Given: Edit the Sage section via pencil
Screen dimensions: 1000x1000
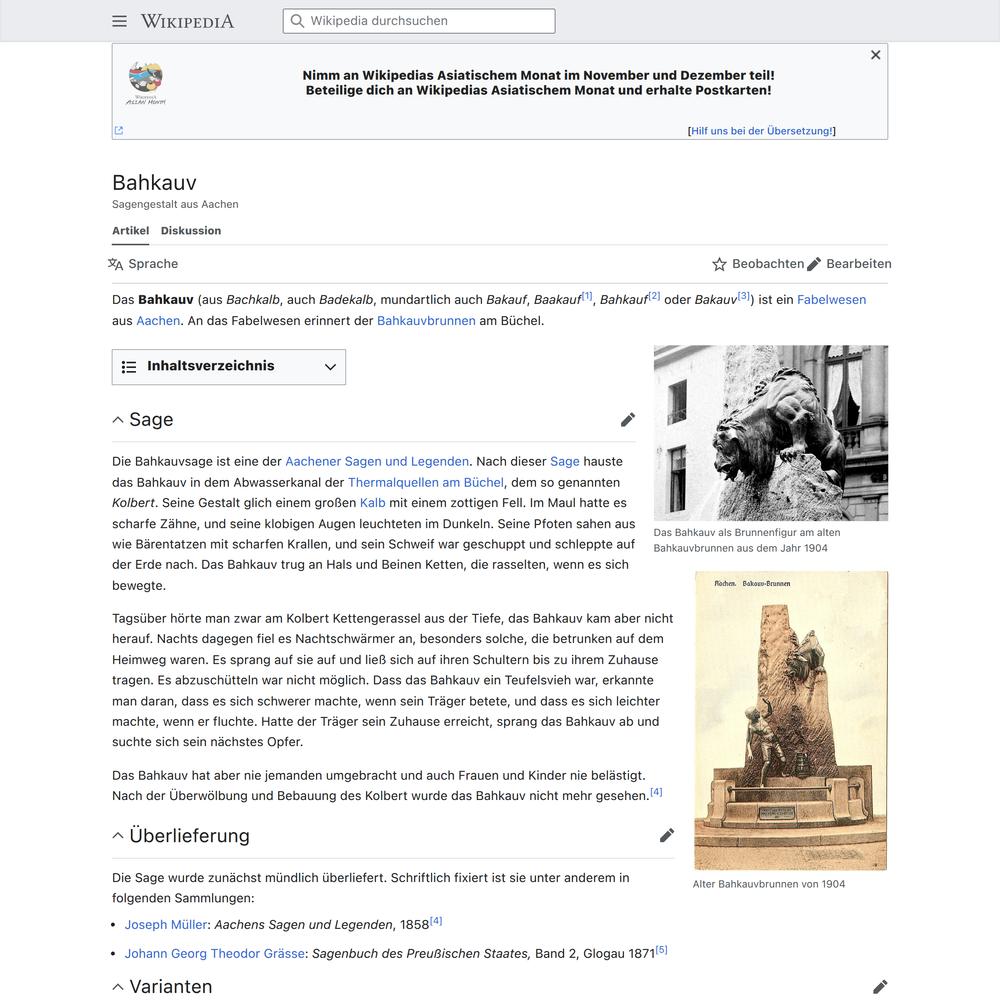Looking at the screenshot, I should pos(627,420).
